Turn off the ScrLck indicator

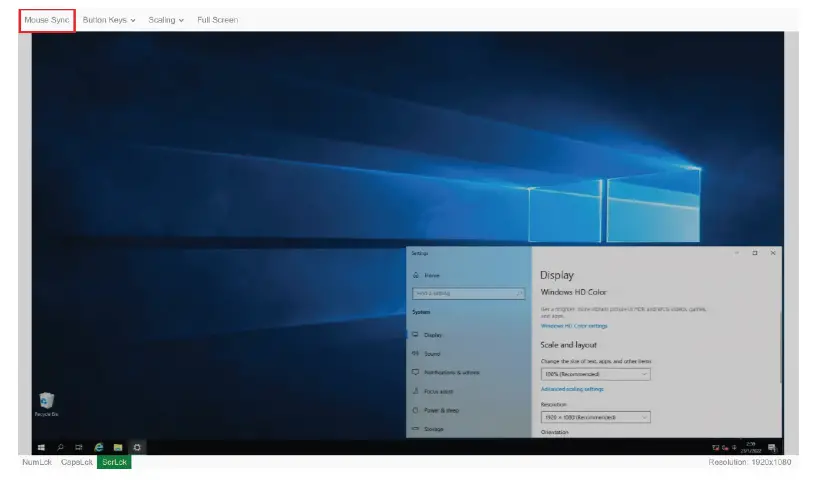point(114,462)
